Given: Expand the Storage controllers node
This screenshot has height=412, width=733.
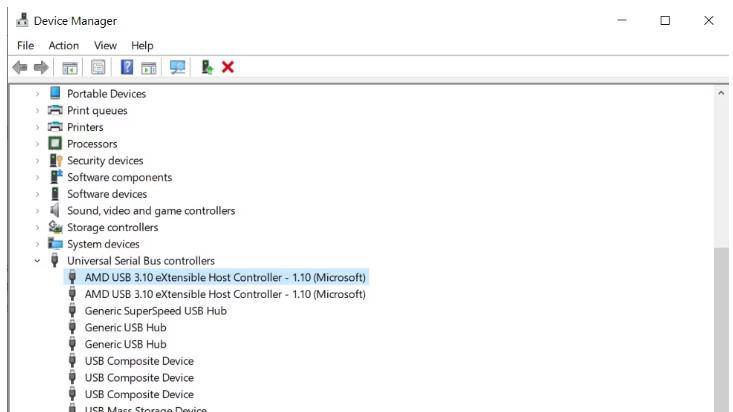Looking at the screenshot, I should pos(37,227).
